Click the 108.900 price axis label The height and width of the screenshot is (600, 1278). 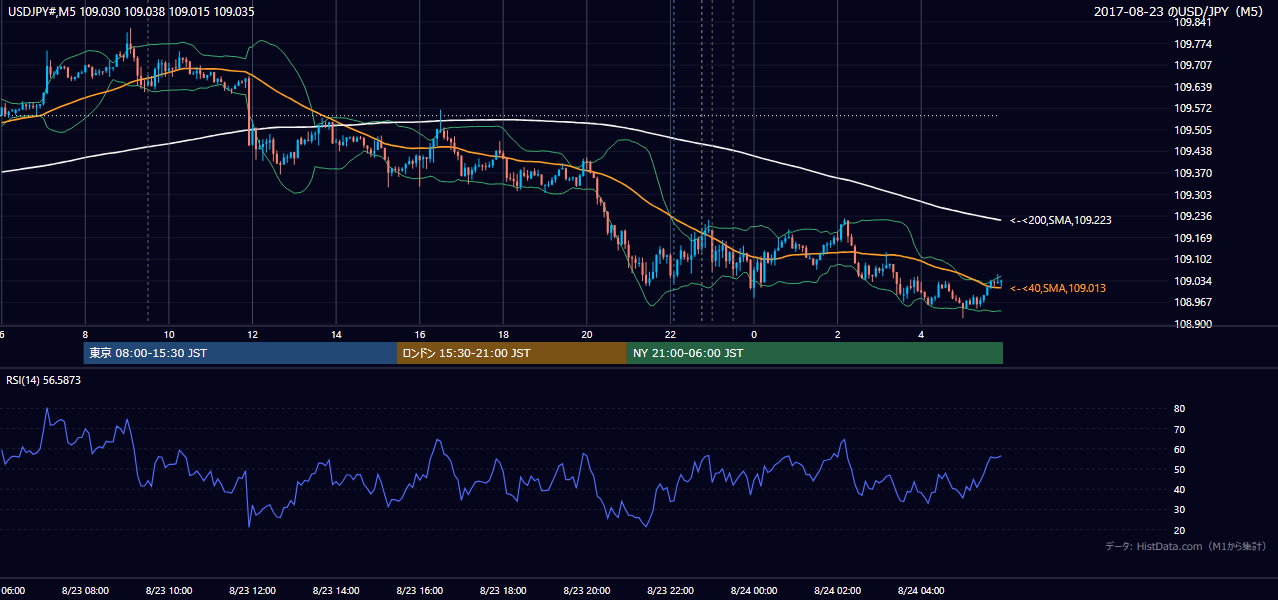pyautogui.click(x=1193, y=324)
